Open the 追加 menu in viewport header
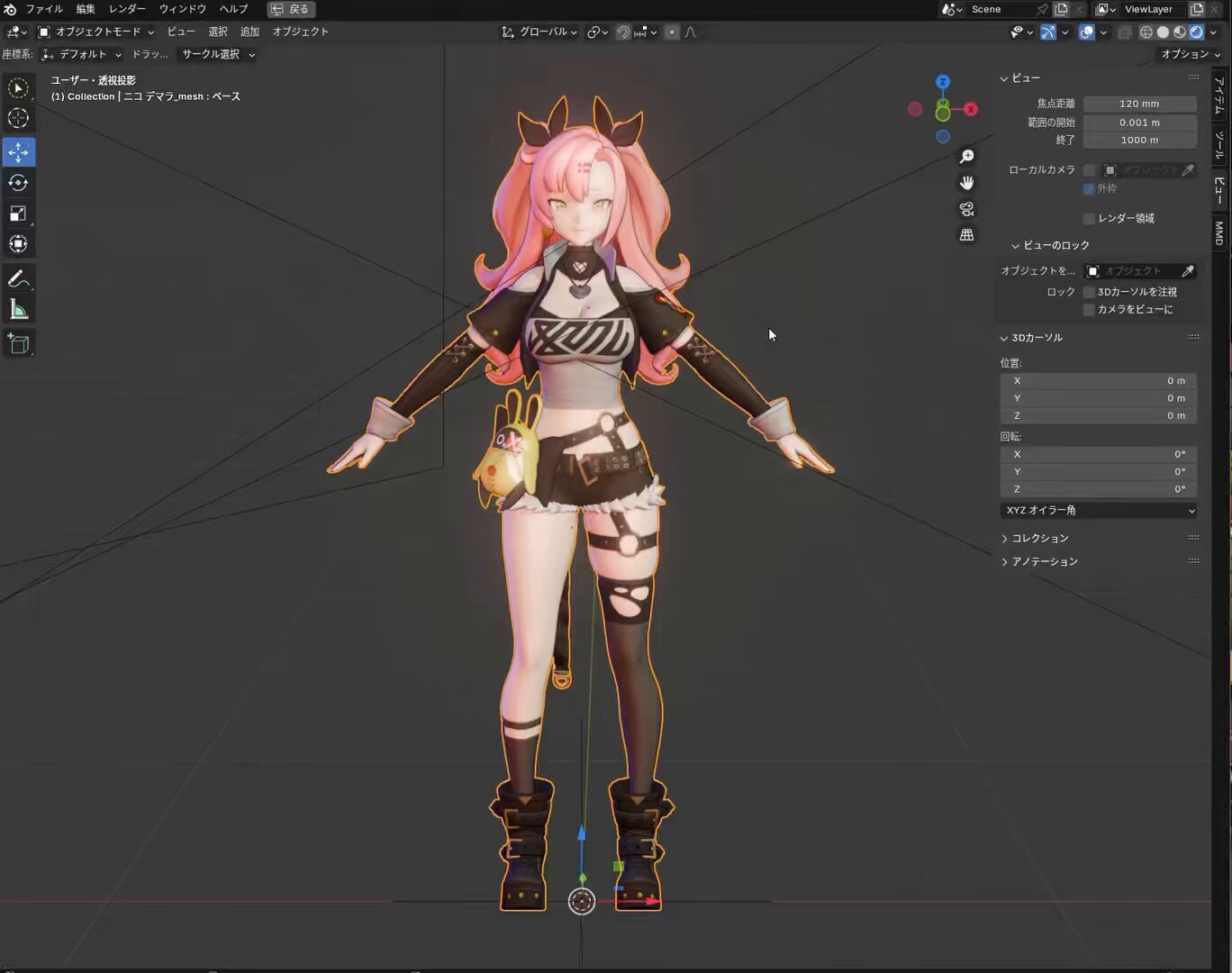Viewport: 1232px width, 973px height. point(249,32)
